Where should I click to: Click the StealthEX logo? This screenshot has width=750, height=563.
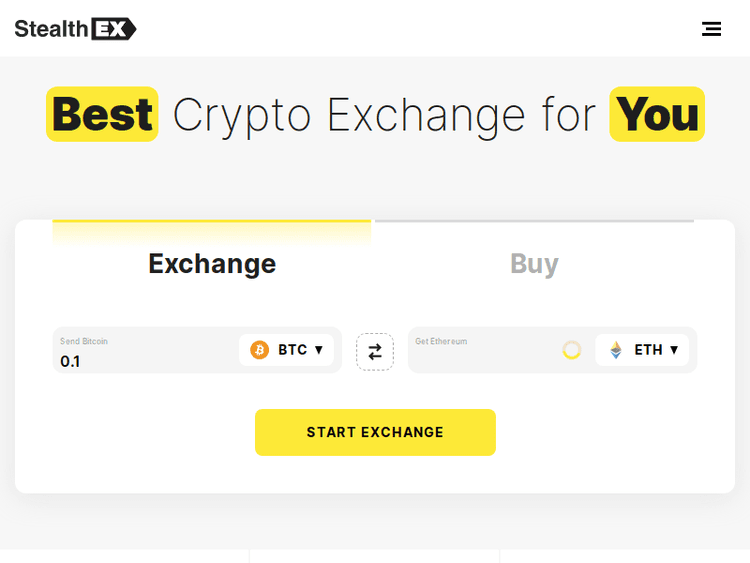tap(75, 29)
